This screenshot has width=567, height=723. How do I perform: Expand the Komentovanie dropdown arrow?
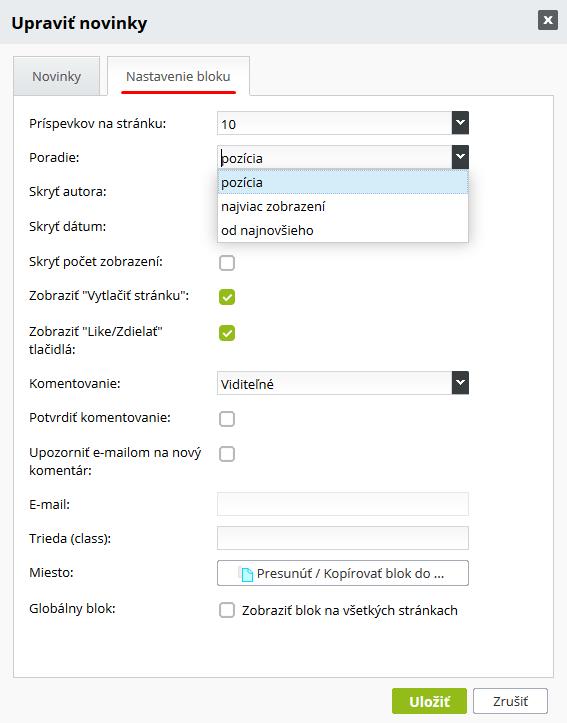(x=460, y=383)
